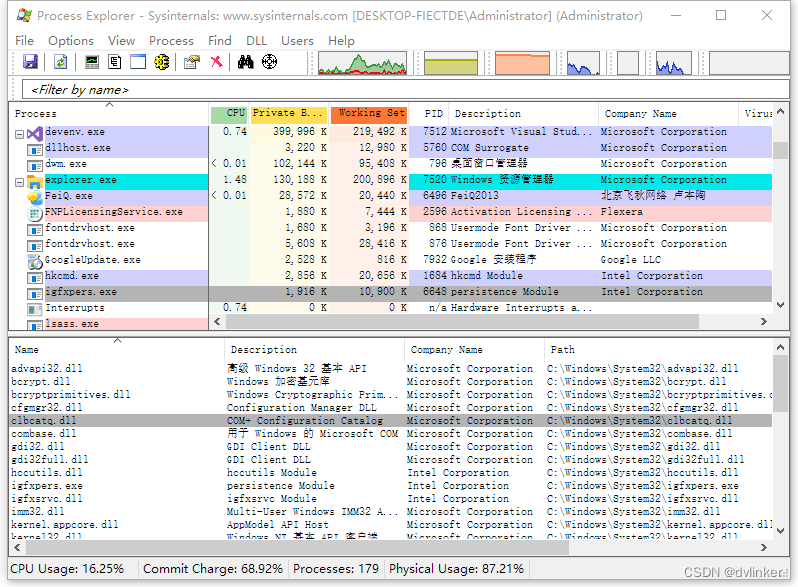The width and height of the screenshot is (798, 587).
Task: Click Physical Usage in the status bar
Action: coord(457,569)
